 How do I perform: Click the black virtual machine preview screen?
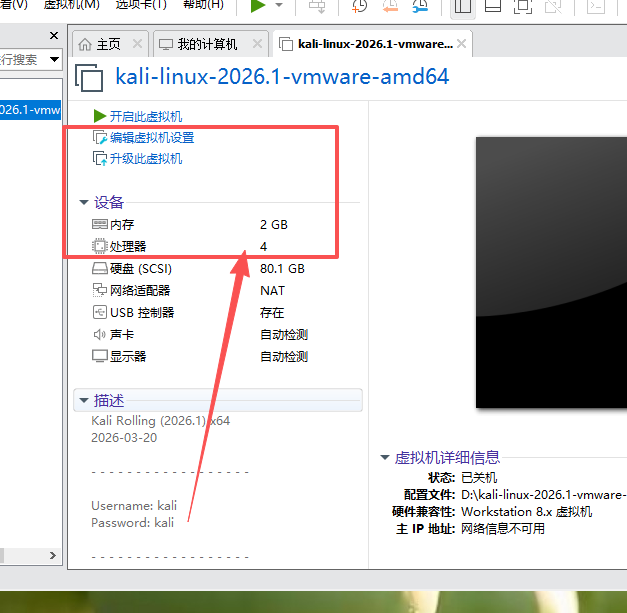click(x=550, y=270)
